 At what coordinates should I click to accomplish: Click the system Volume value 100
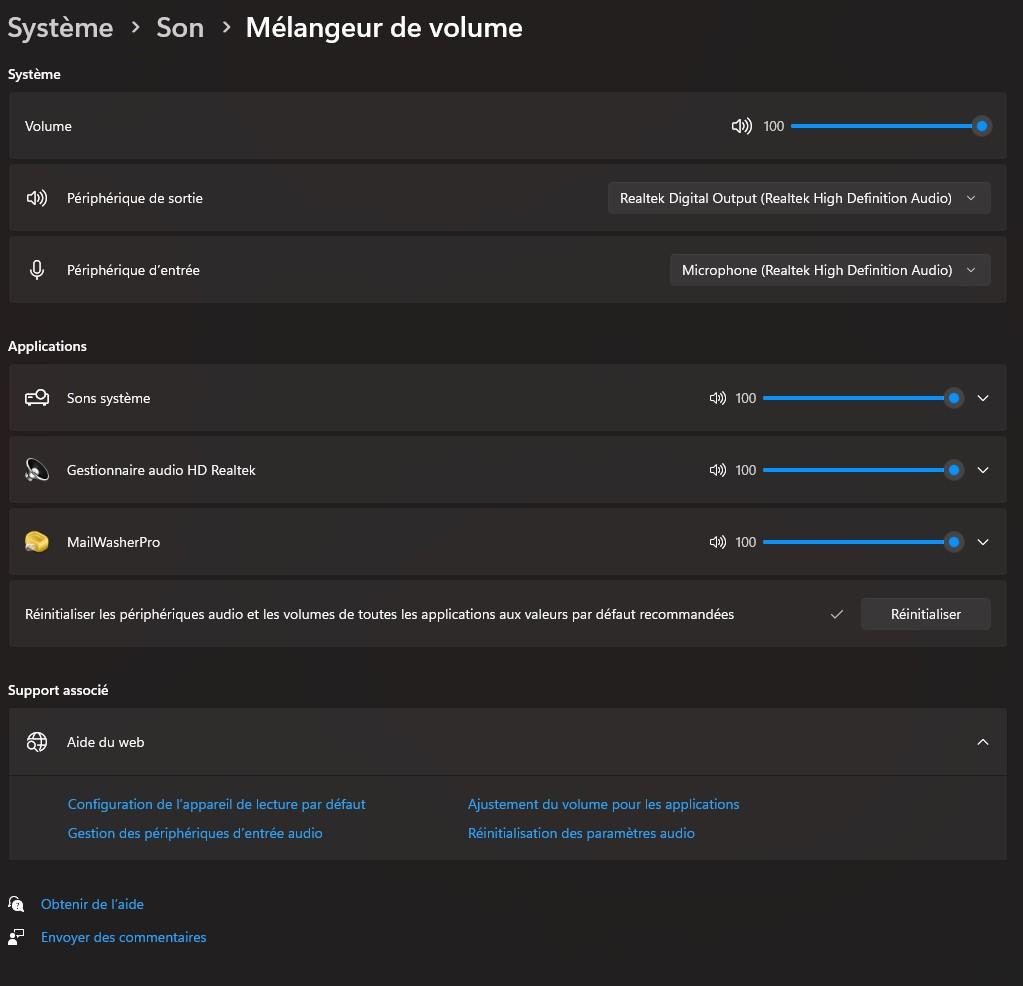[774, 126]
